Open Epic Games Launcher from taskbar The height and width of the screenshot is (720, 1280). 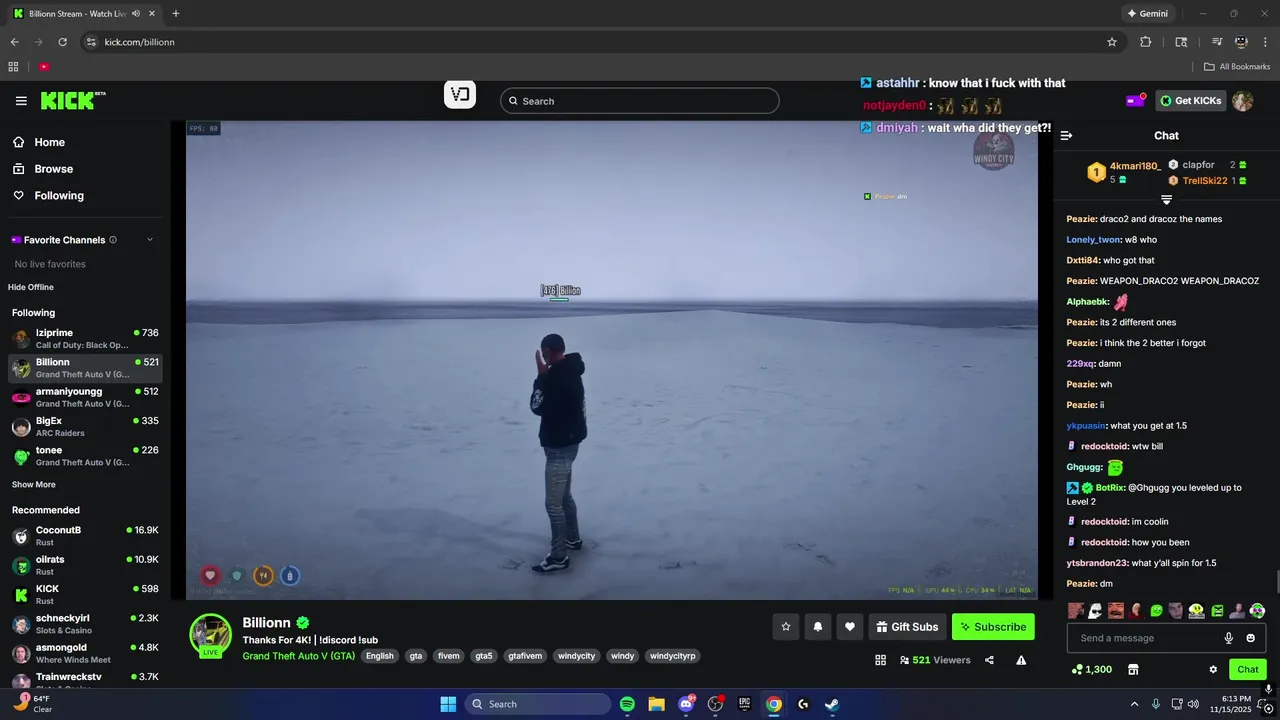(744, 704)
